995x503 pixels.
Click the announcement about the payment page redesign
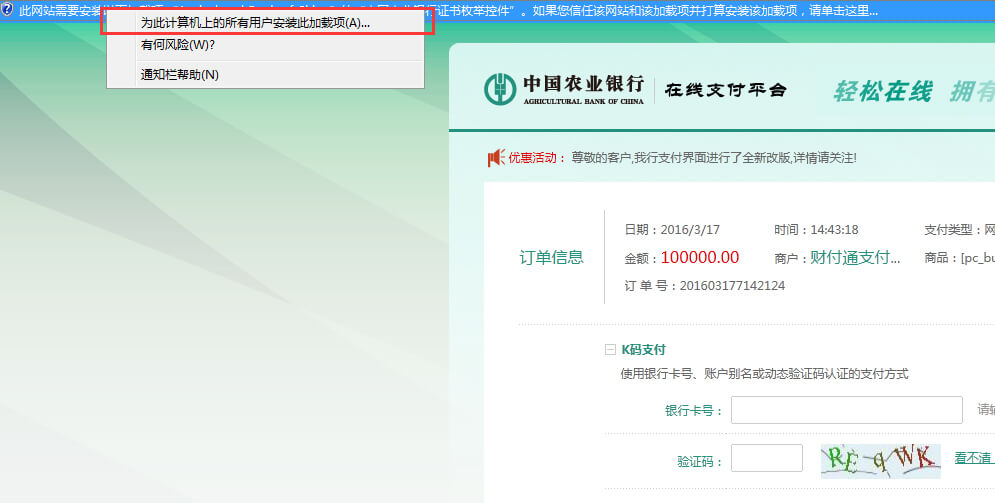[x=714, y=158]
